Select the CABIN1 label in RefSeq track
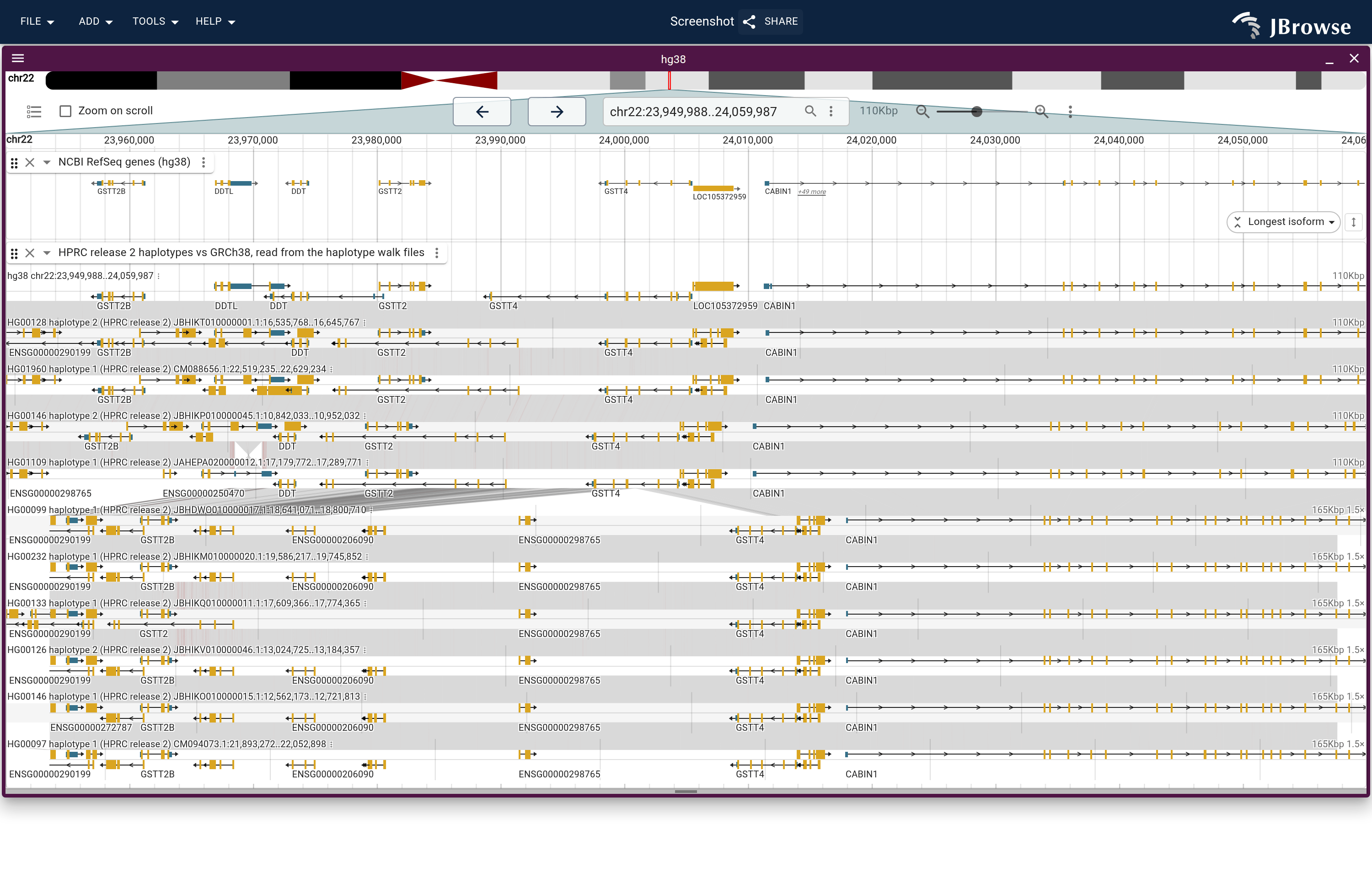1372x878 pixels. click(x=778, y=192)
